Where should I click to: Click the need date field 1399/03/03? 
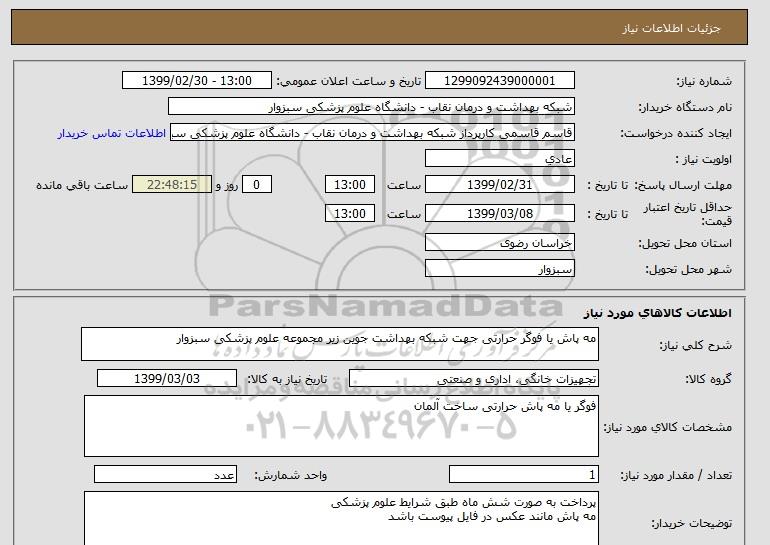(167, 379)
